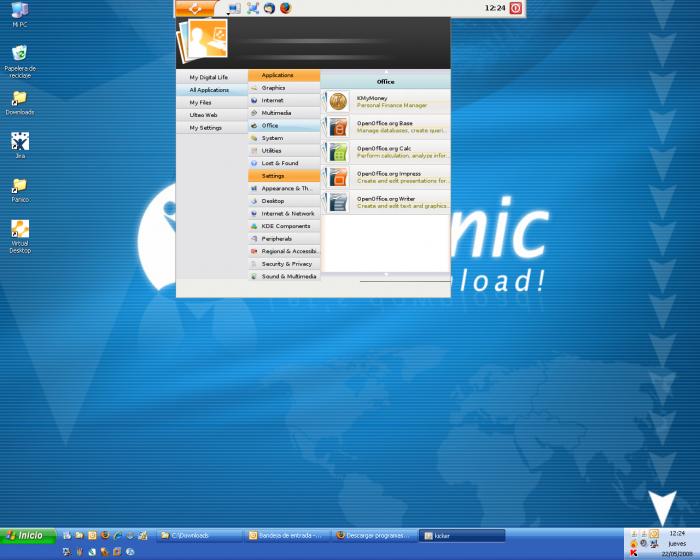Open the Lost & Found category

click(284, 163)
